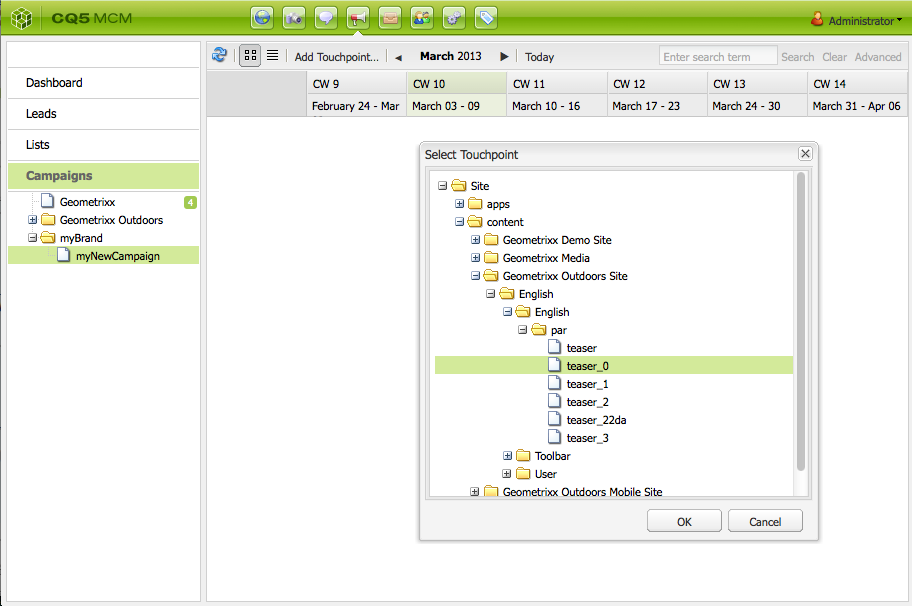This screenshot has width=912, height=606.
Task: Click the teaser page icon
Action: (x=555, y=347)
